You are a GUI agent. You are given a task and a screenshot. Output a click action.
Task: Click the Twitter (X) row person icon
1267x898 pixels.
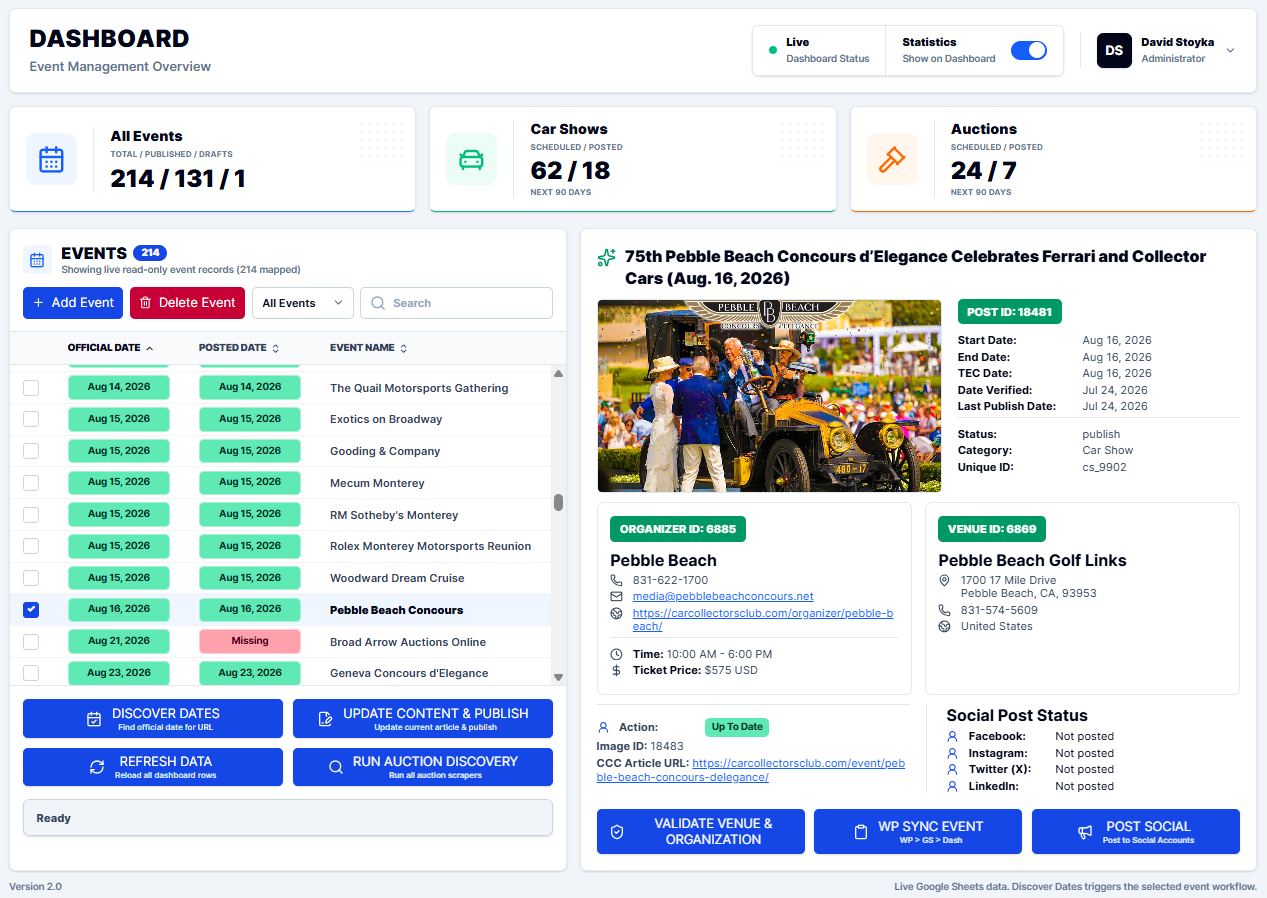pyautogui.click(x=952, y=769)
